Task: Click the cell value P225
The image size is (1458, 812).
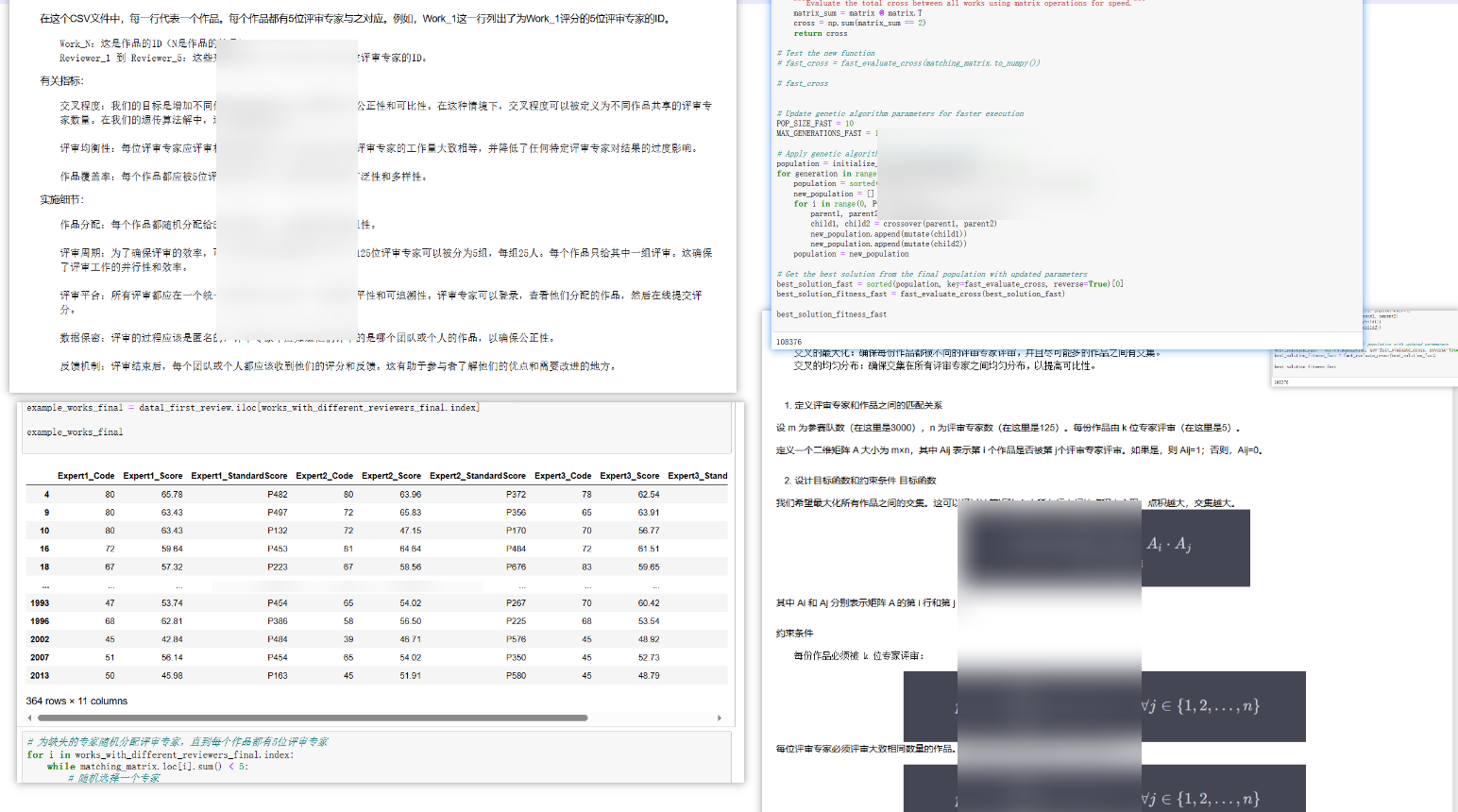Action: click(516, 621)
